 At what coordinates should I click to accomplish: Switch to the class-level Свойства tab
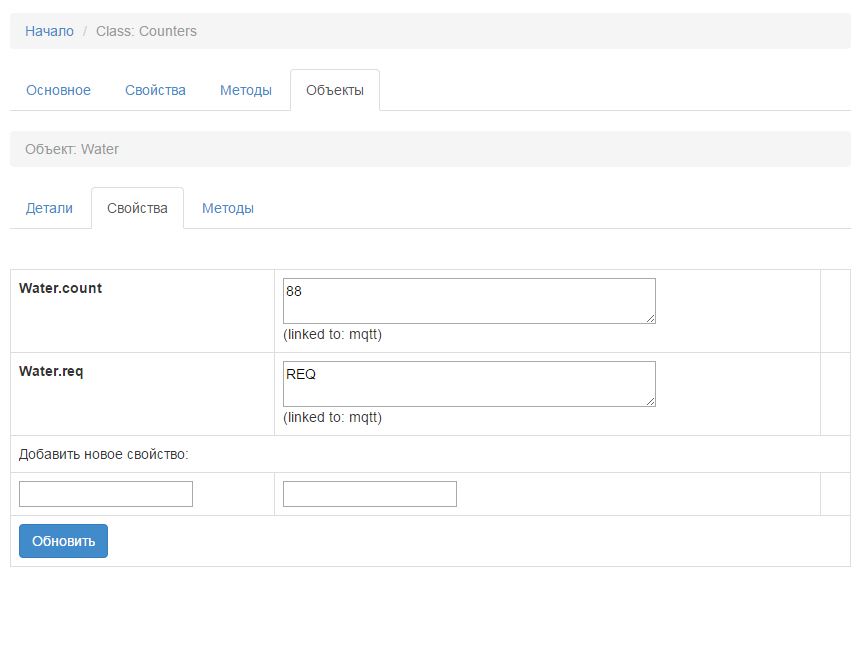coord(155,90)
